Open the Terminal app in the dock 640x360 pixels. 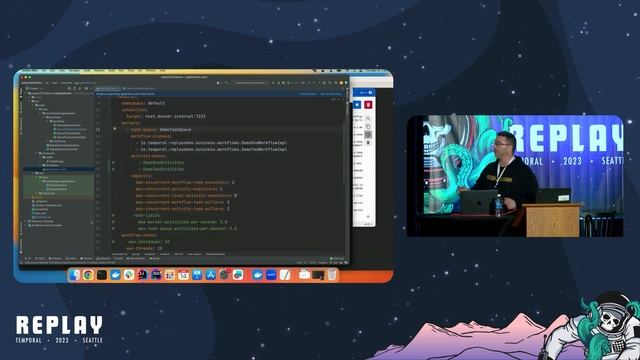102,275
